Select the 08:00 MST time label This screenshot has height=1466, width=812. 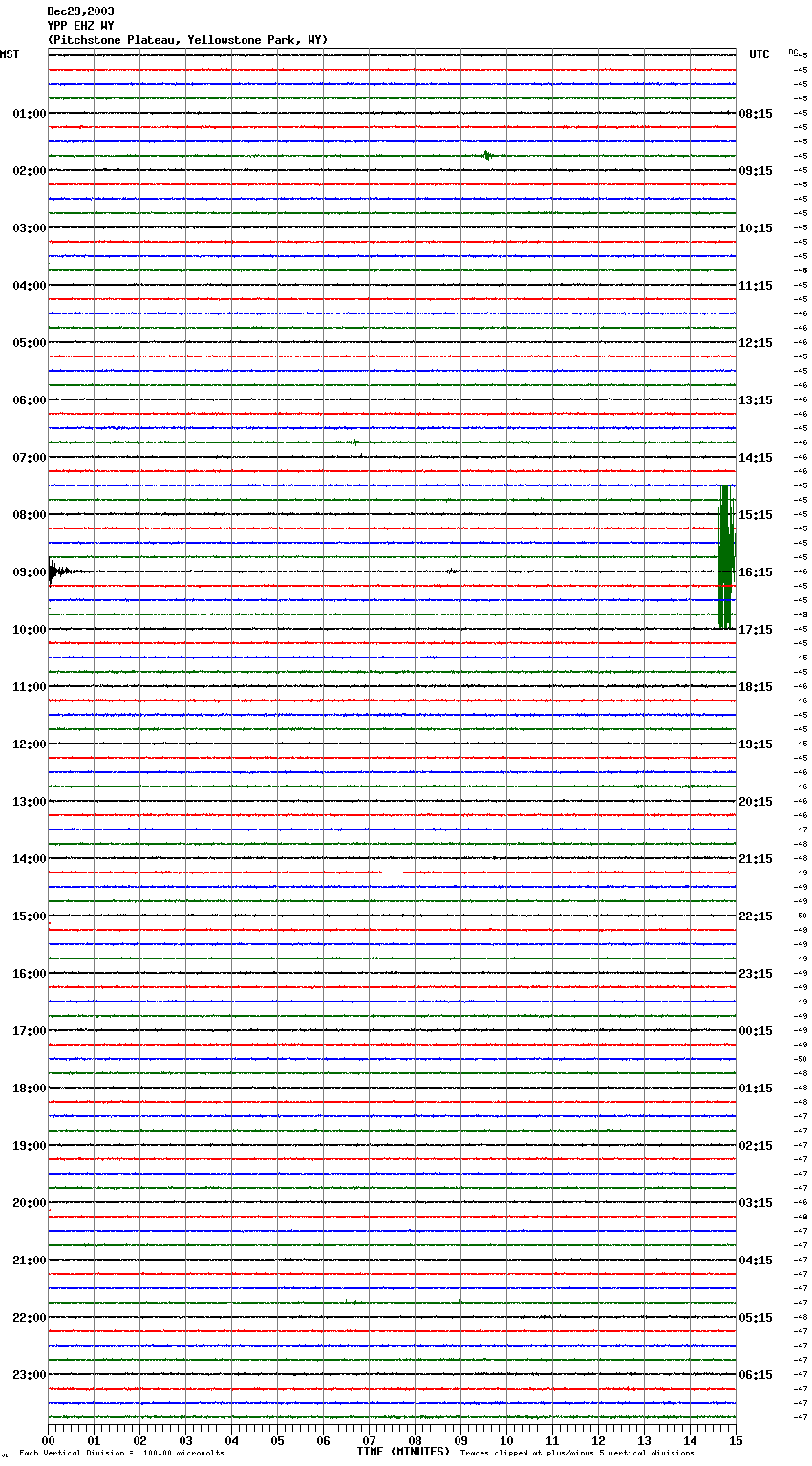(x=29, y=515)
